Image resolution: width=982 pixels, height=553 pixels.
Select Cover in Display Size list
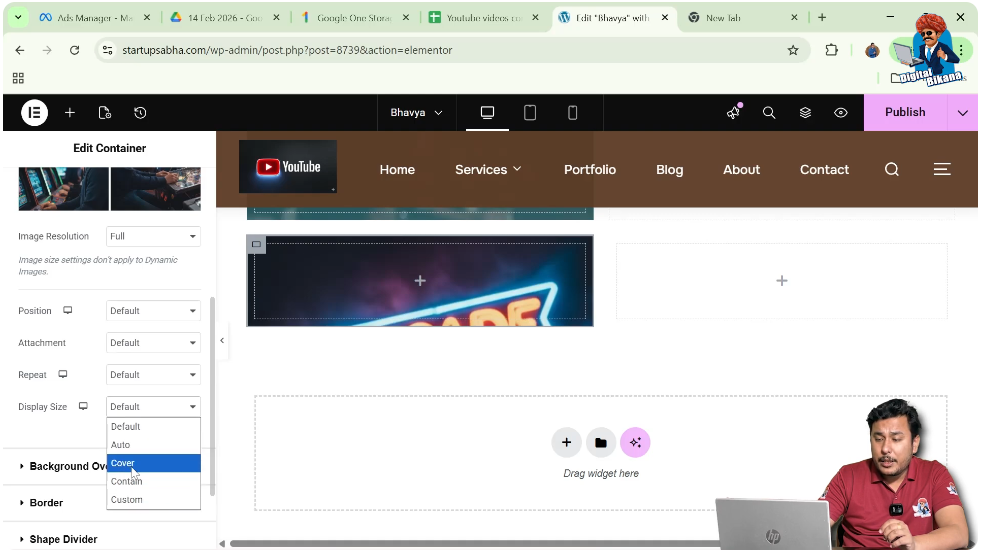click(153, 463)
